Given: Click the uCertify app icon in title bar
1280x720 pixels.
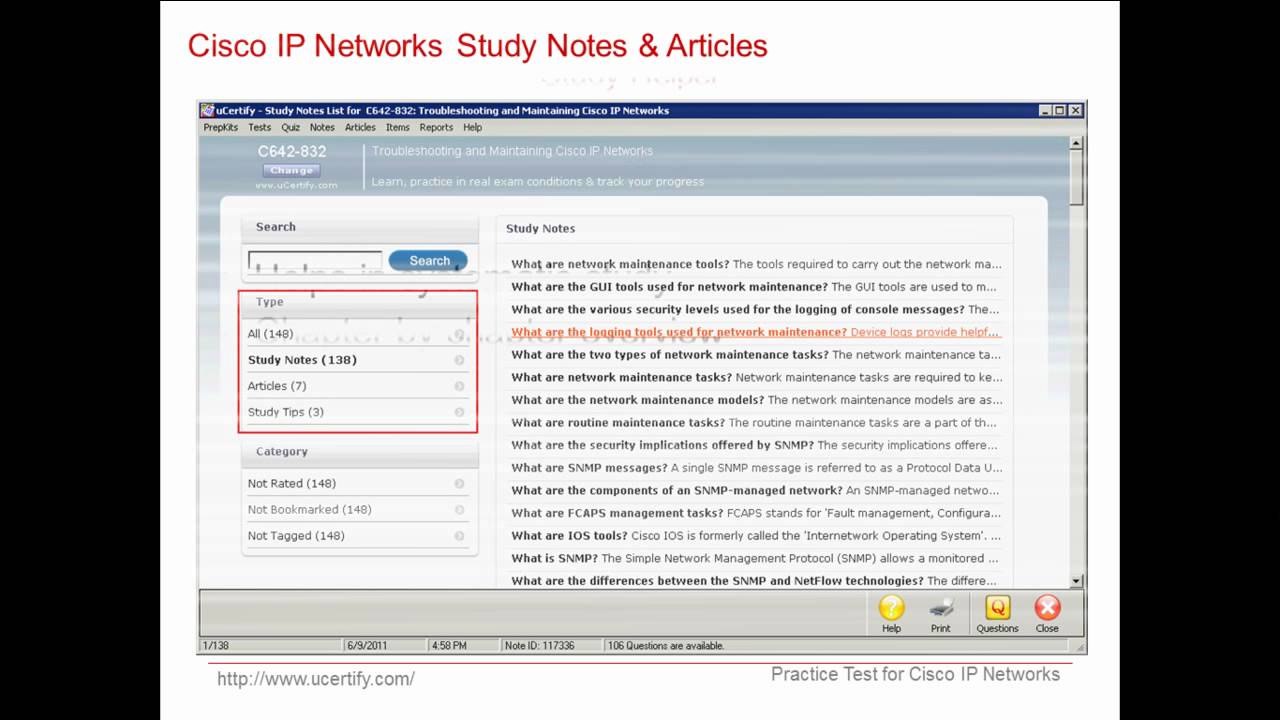Looking at the screenshot, I should pos(208,111).
